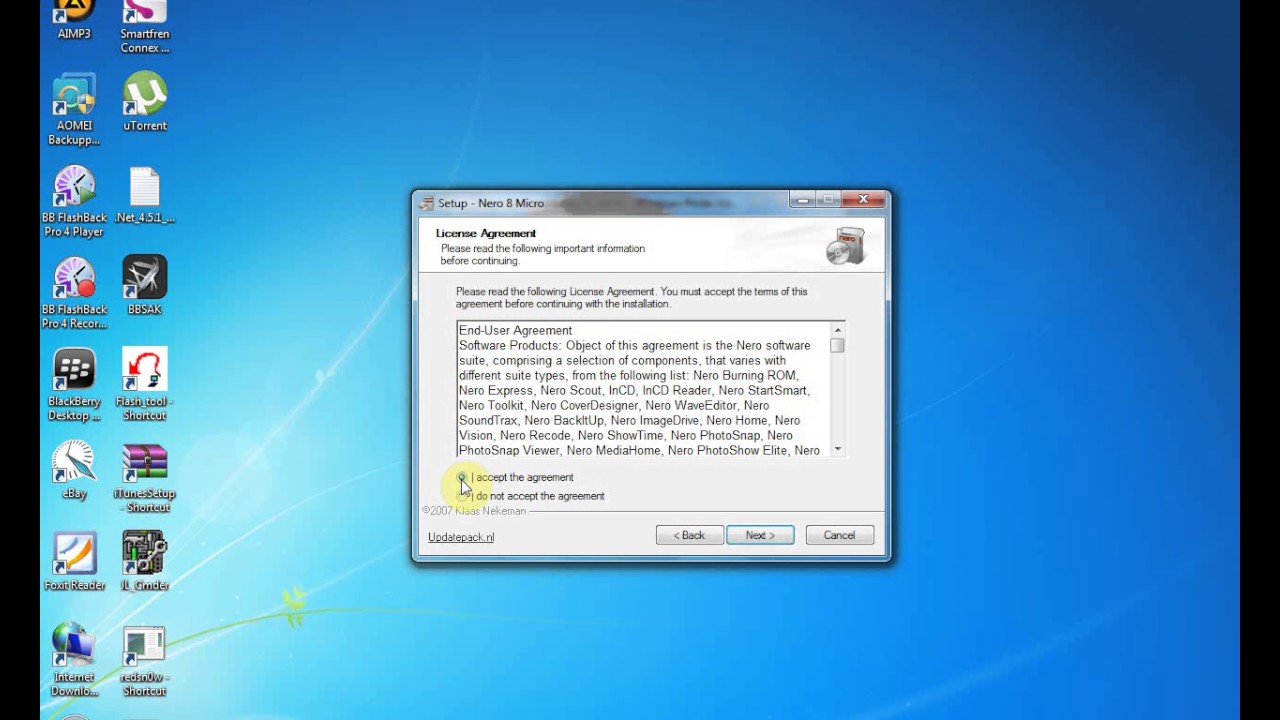Select the iTunesSetup shortcut icon
Viewport: 1280px width, 720px height.
pos(144,477)
